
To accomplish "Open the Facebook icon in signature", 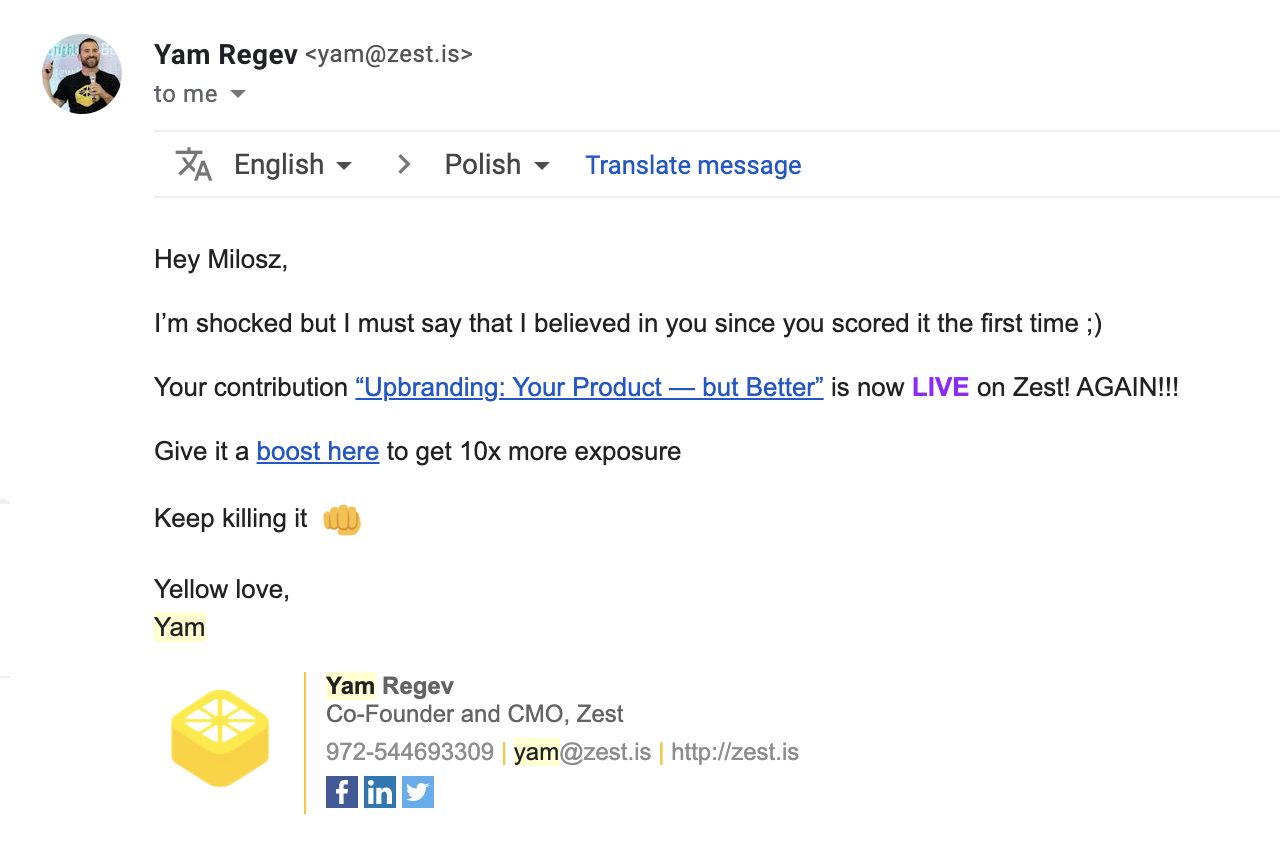I will 342,792.
